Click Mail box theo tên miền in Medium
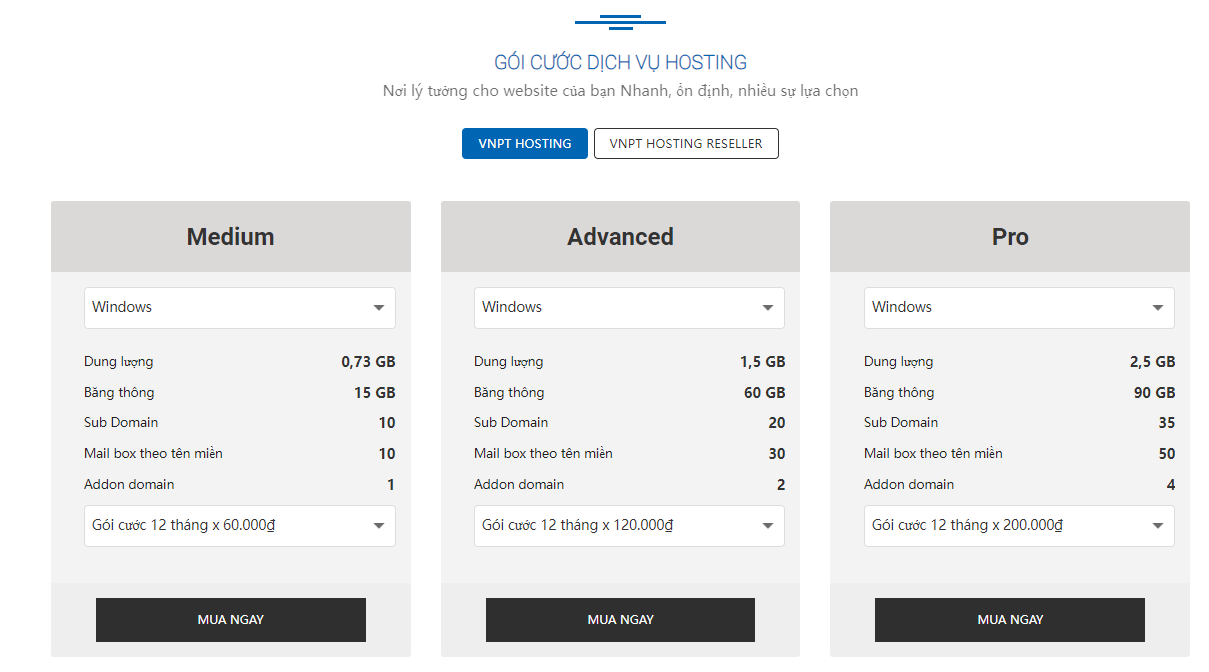The image size is (1209, 672). 153,453
